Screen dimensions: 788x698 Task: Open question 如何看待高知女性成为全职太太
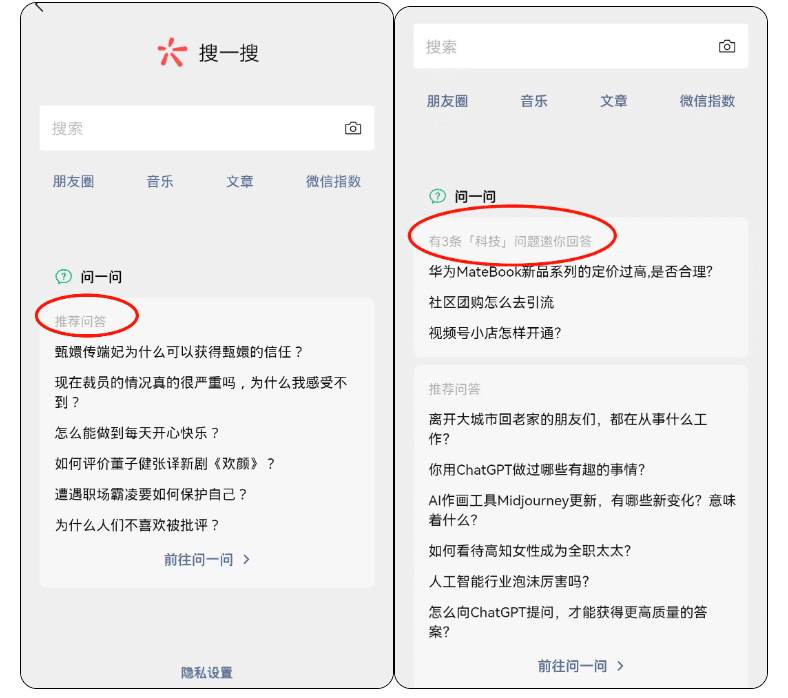(530, 551)
